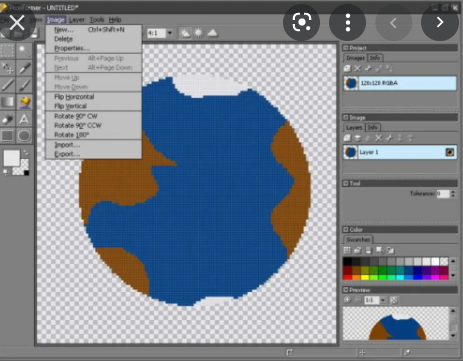Switch to Image panel Info tab

click(373, 127)
